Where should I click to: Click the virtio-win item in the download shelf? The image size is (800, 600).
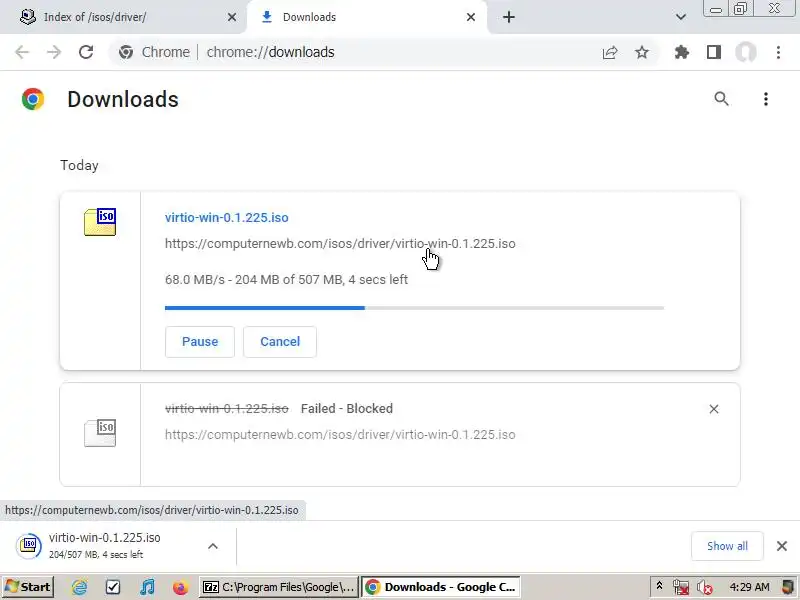105,545
